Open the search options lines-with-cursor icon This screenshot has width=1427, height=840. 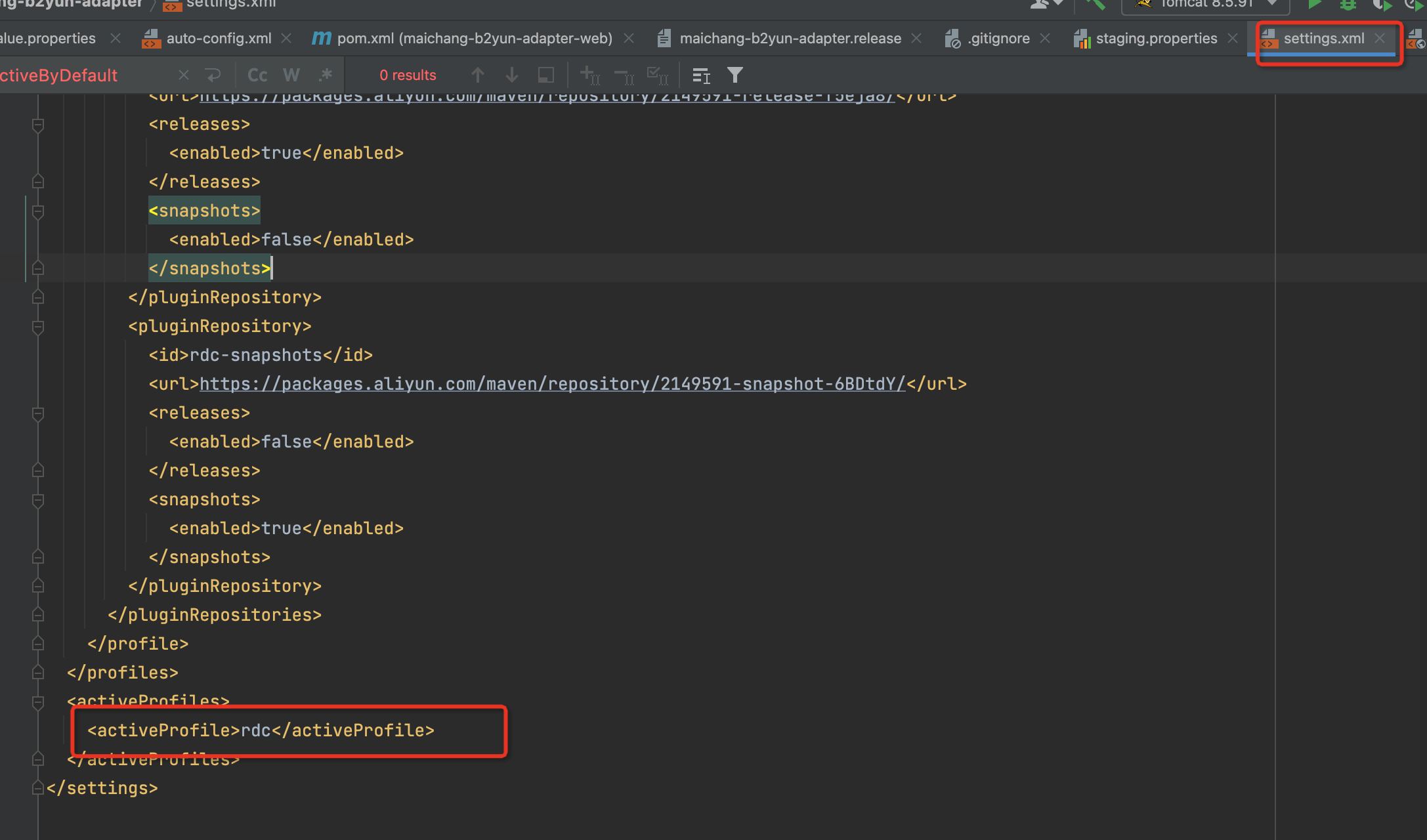702,75
